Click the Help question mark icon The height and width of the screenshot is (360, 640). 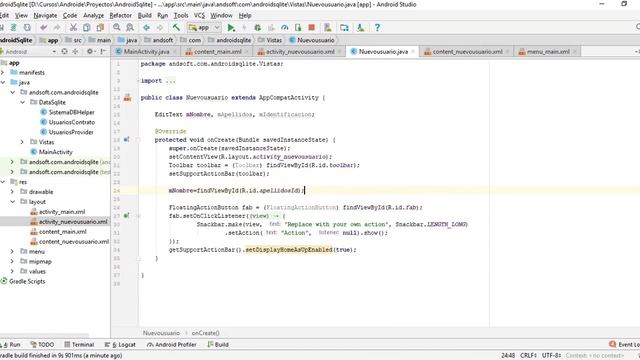[377, 27]
